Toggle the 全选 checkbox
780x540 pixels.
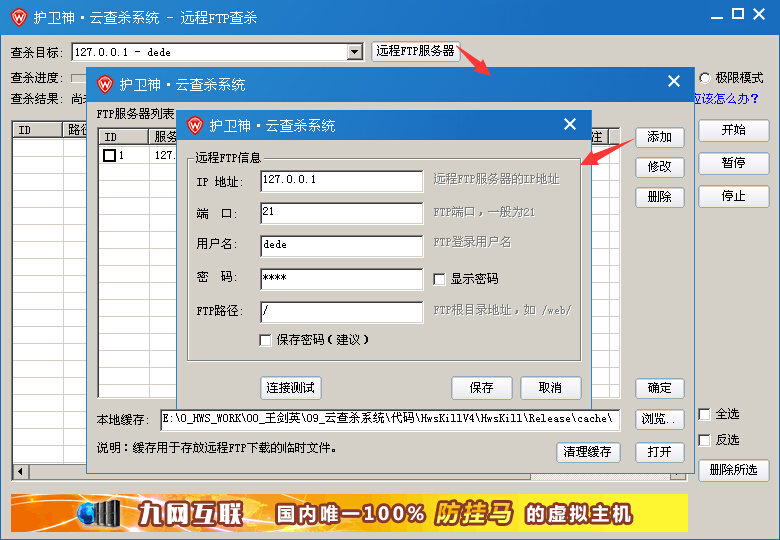(x=704, y=414)
